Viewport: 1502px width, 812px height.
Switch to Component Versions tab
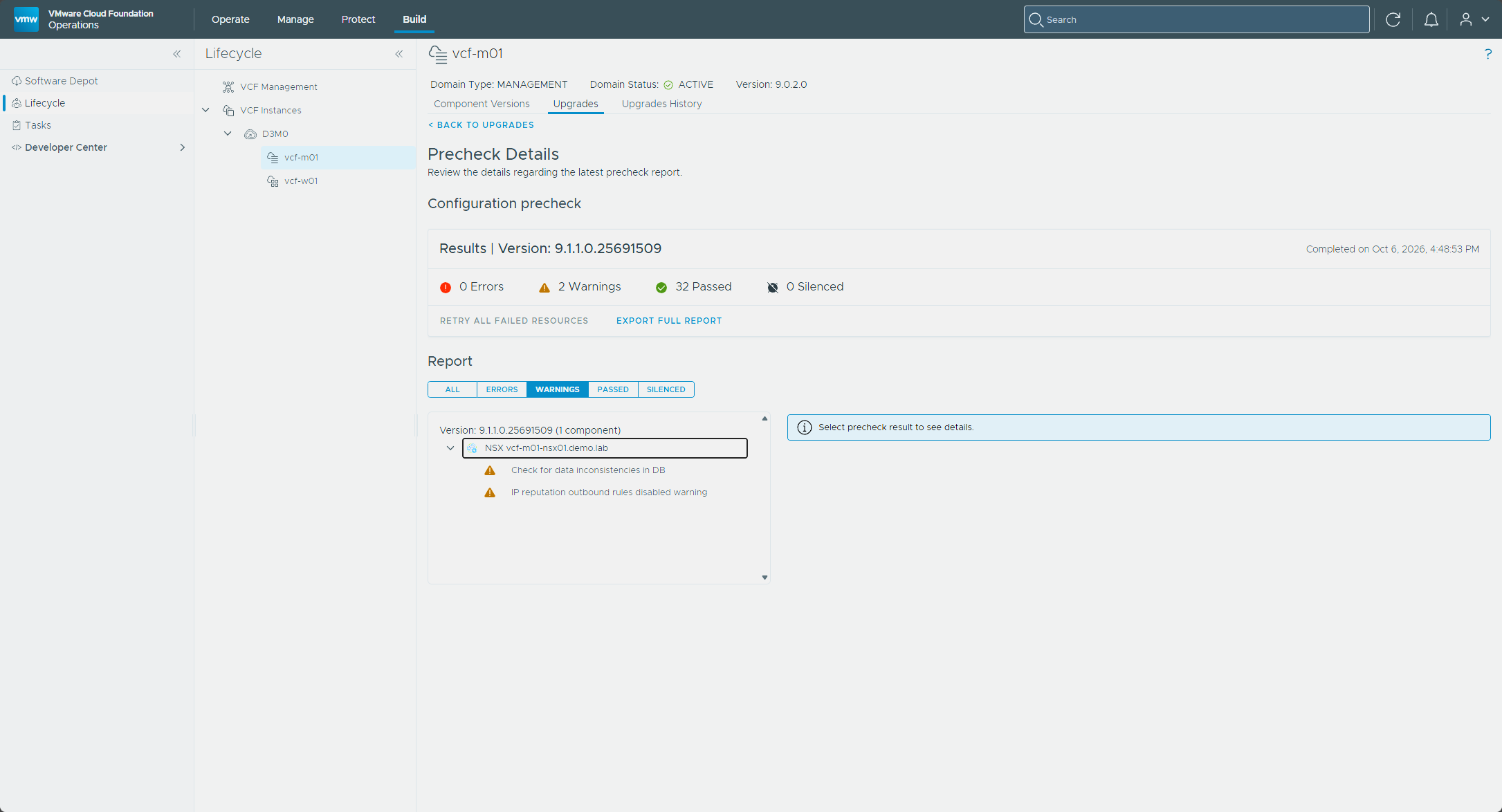(x=482, y=104)
